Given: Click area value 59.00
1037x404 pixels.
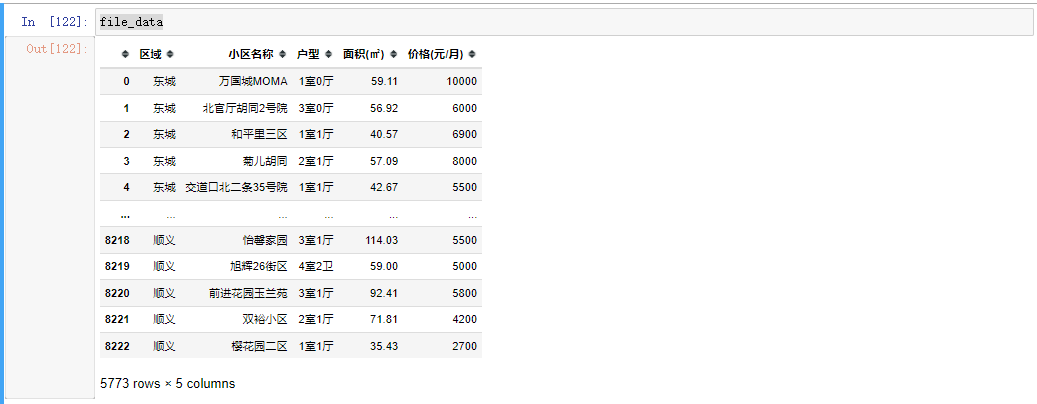Looking at the screenshot, I should coord(384,266).
